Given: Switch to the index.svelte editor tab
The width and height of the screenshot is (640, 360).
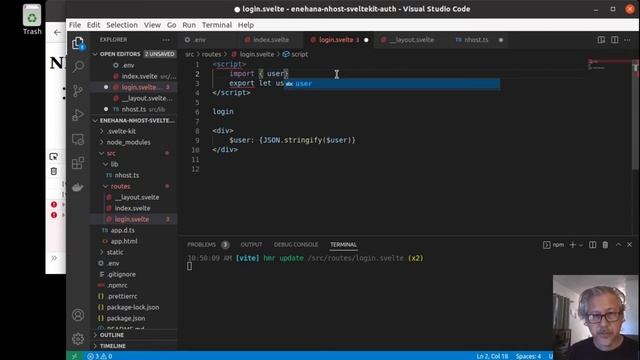Looking at the screenshot, I should (270, 40).
